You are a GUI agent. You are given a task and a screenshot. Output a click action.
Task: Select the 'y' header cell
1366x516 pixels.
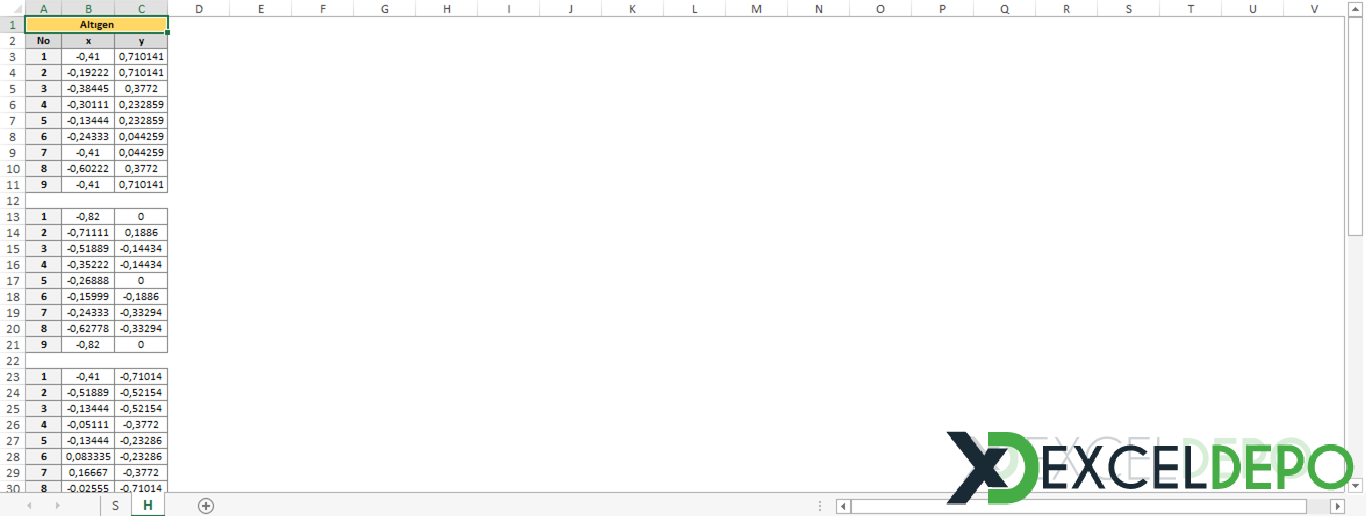(141, 40)
